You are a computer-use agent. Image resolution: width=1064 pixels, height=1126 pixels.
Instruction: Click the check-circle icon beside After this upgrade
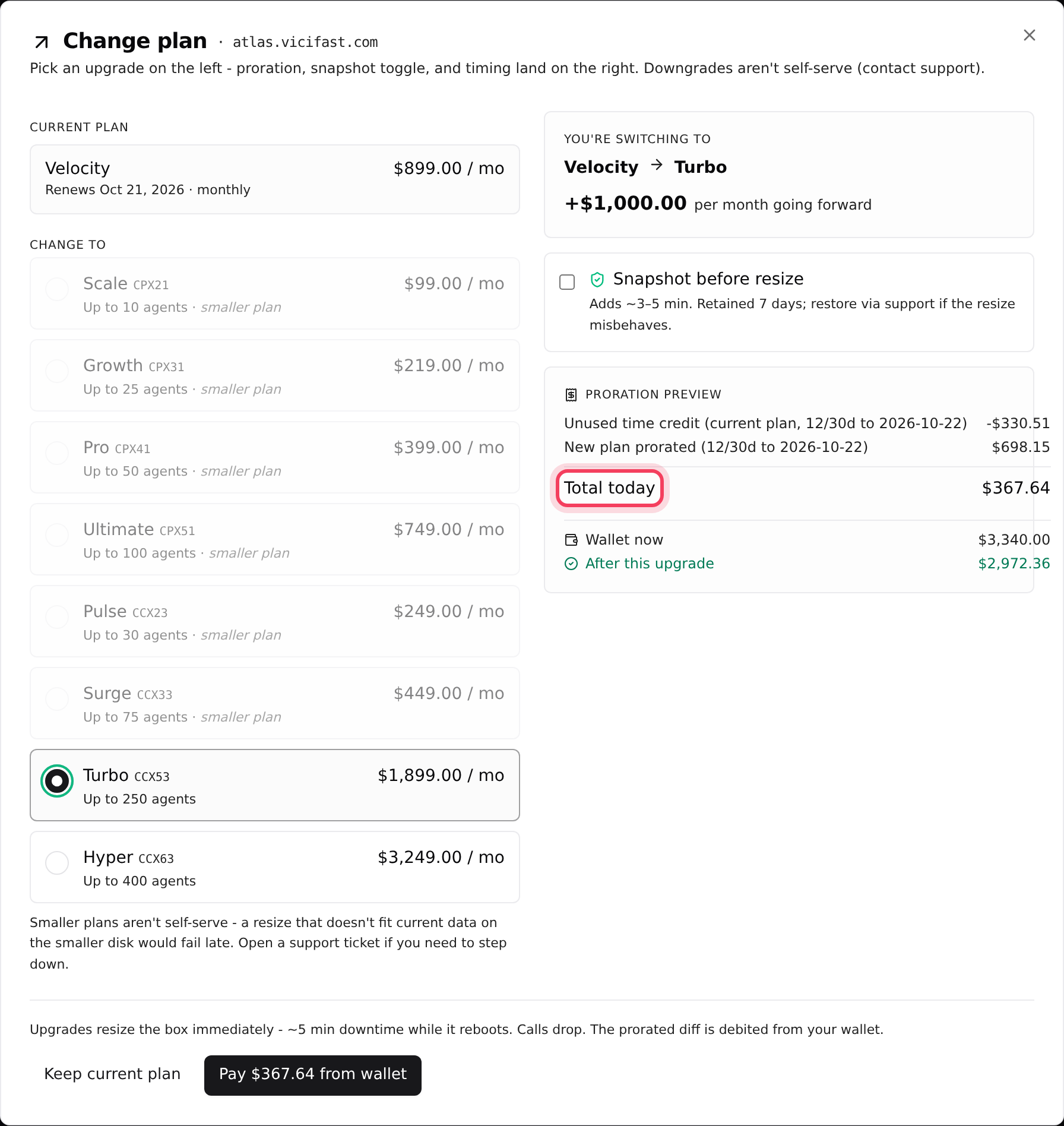571,564
